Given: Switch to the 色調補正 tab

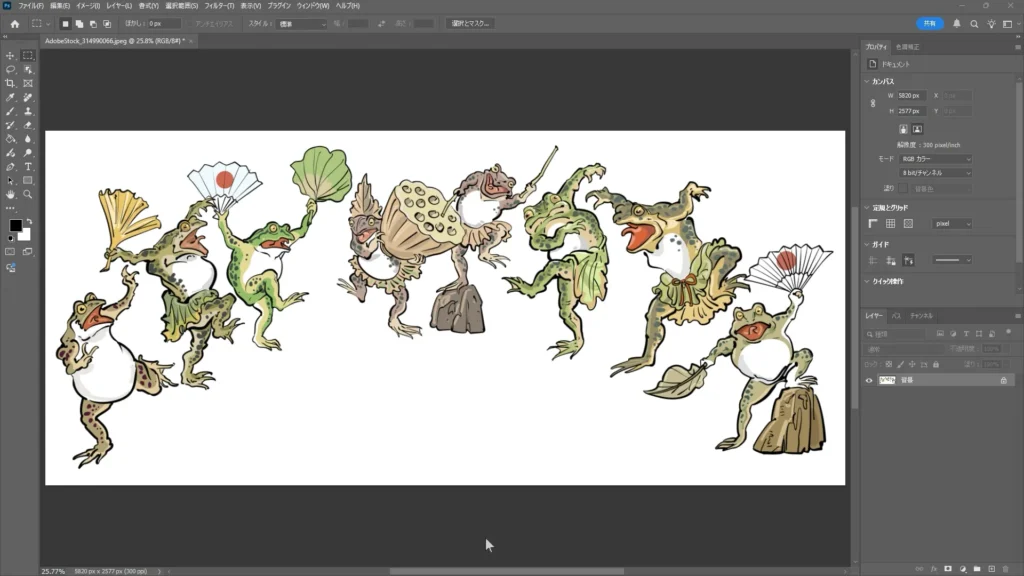Looking at the screenshot, I should click(x=908, y=47).
